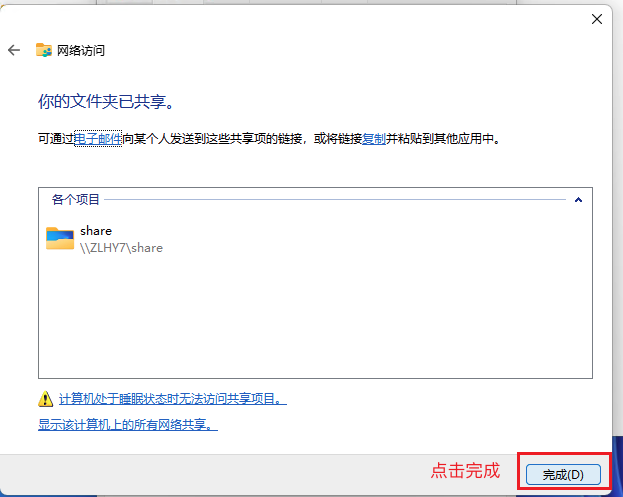This screenshot has height=497, width=623.
Task: Open the 电子邮件 link to send share link
Action: (98, 139)
